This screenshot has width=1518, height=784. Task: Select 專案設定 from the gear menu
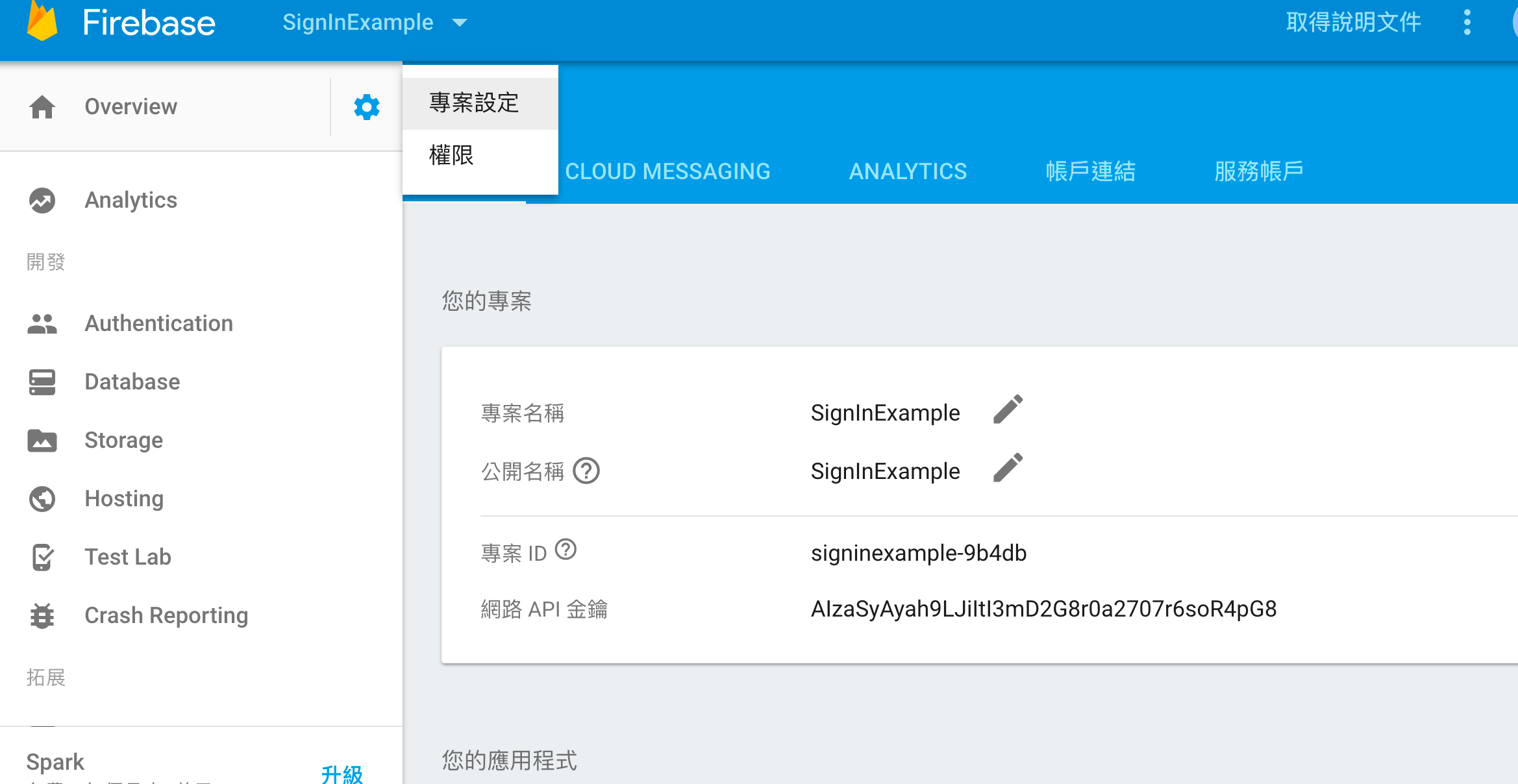point(480,103)
